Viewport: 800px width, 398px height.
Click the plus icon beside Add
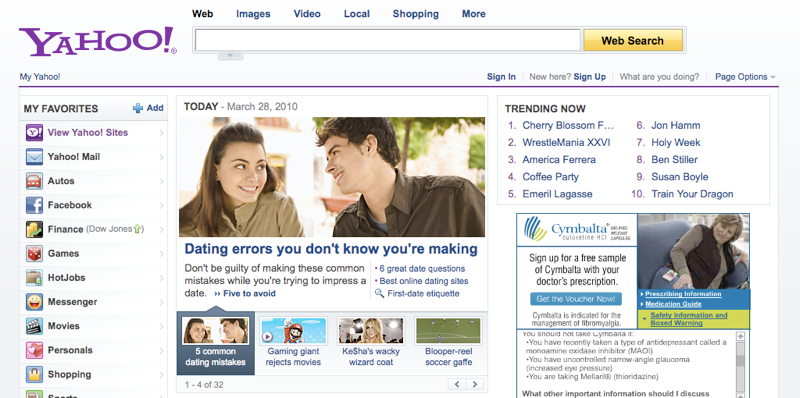138,108
